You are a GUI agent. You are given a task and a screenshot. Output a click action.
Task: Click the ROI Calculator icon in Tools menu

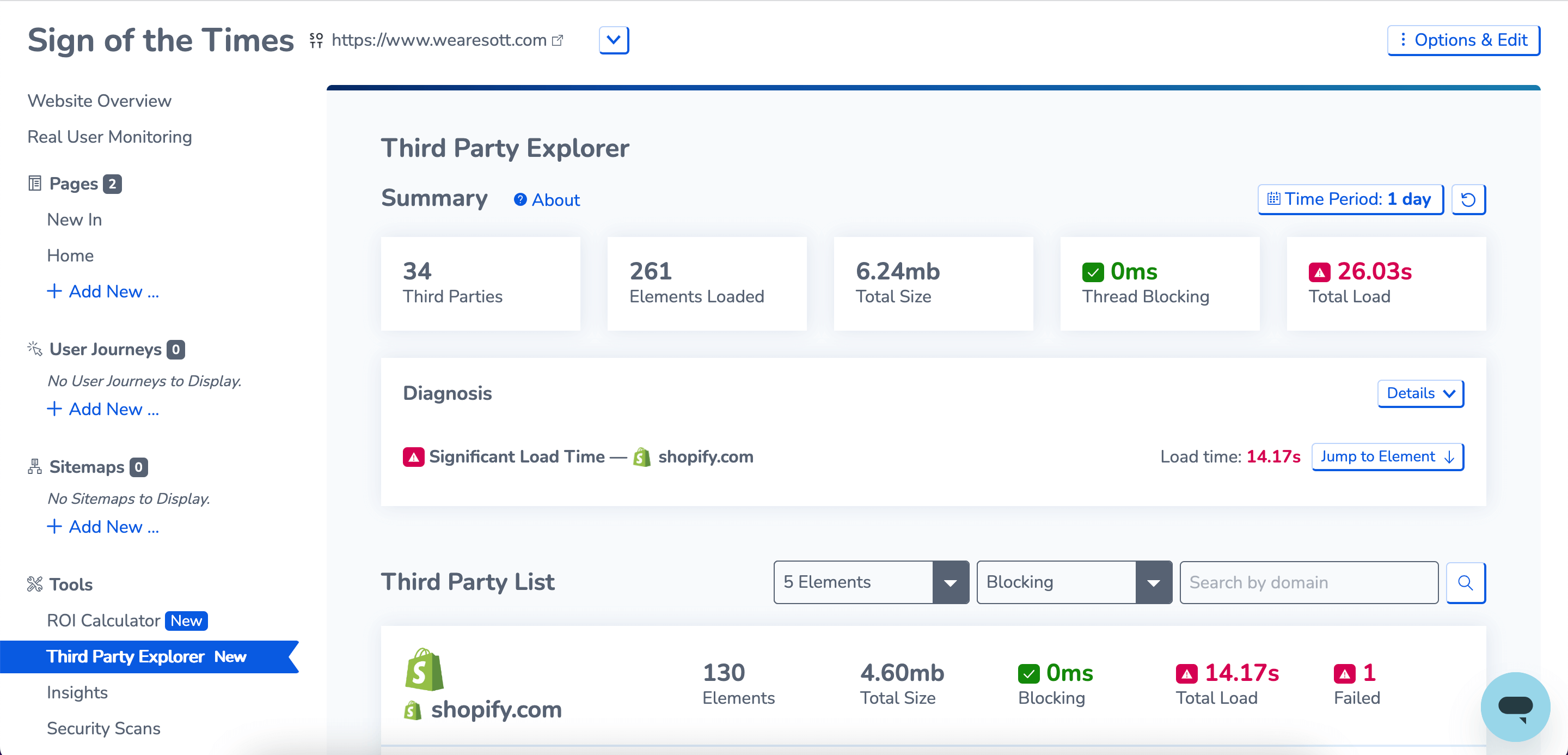(x=102, y=621)
